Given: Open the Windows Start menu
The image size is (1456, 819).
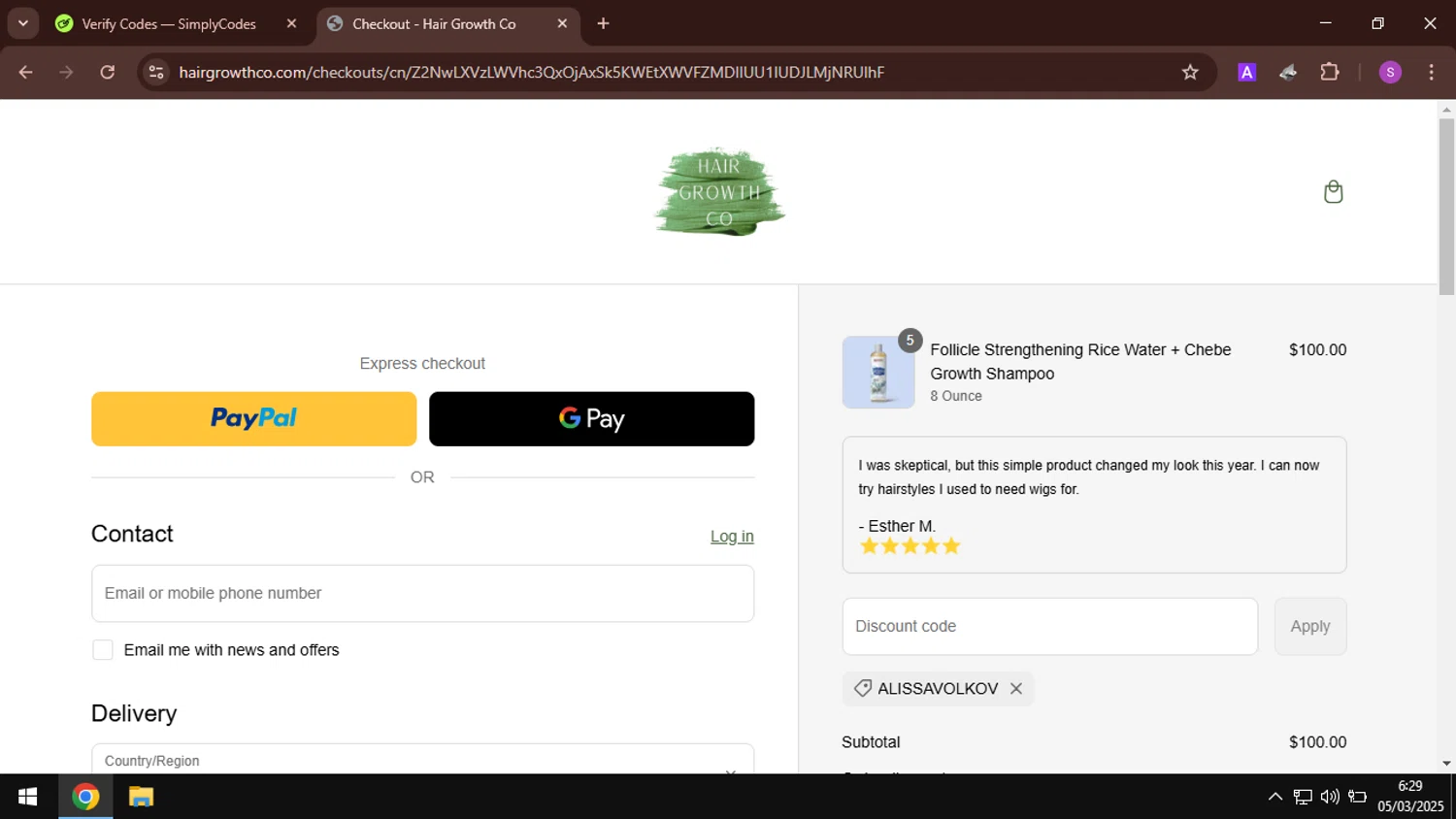Looking at the screenshot, I should (27, 797).
